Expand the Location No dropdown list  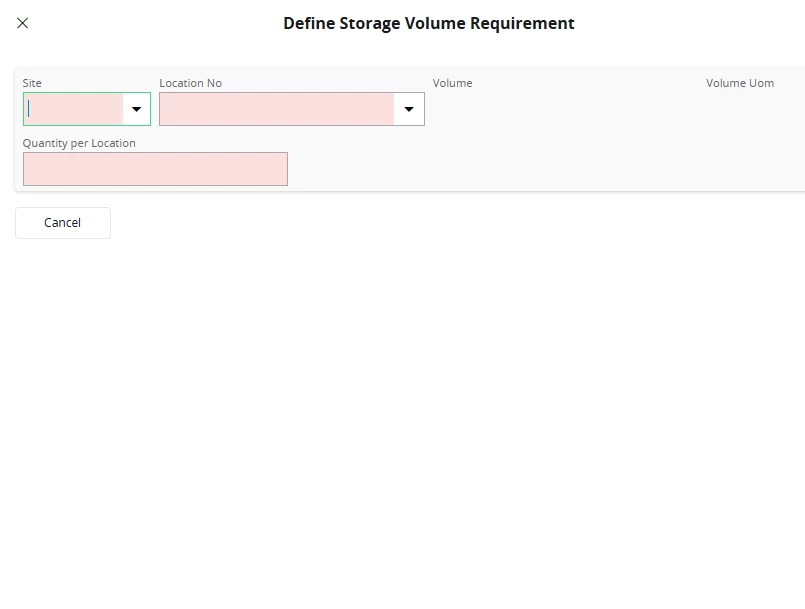(x=409, y=109)
